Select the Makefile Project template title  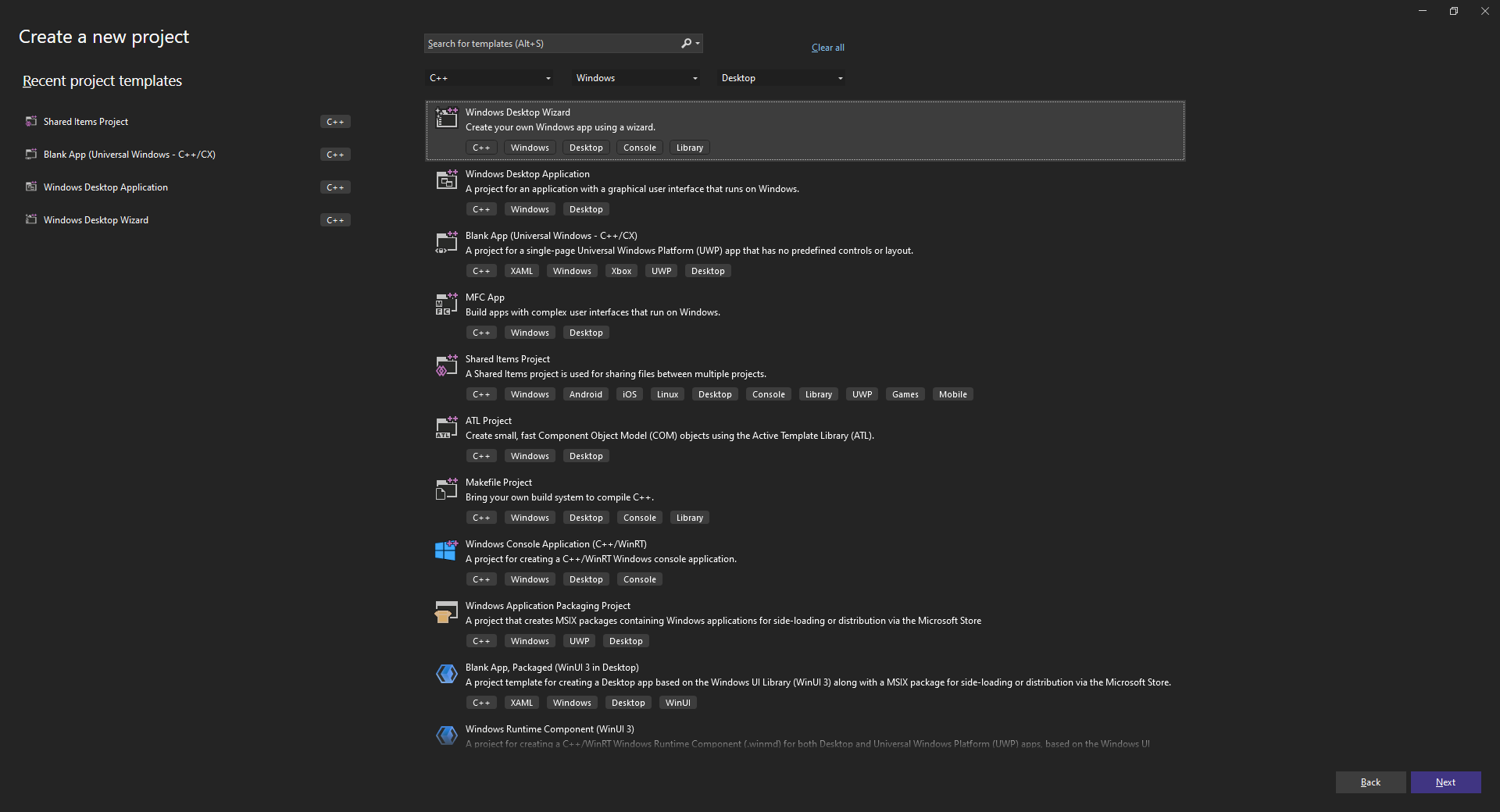(498, 483)
